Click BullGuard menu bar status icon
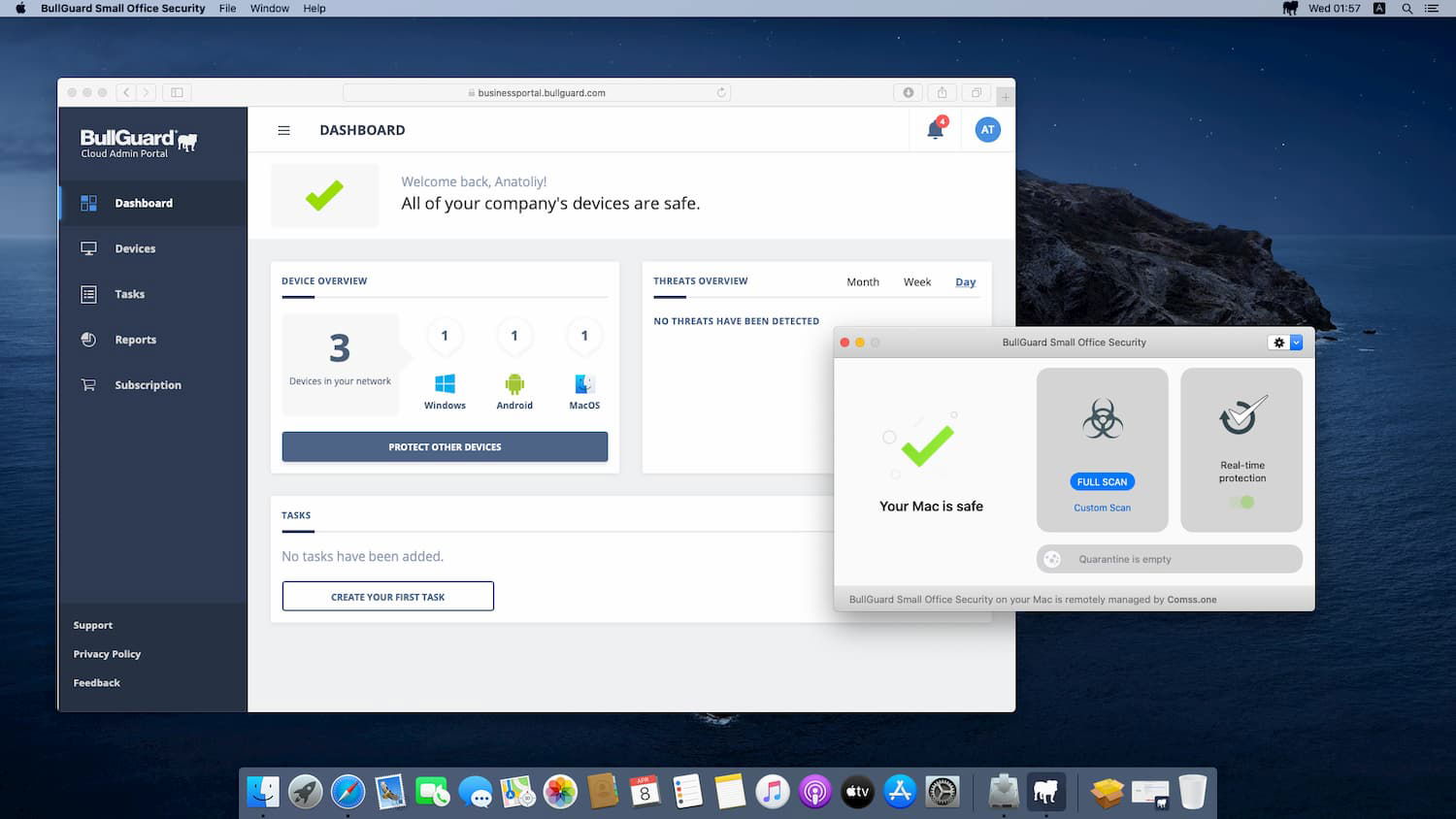This screenshot has height=819, width=1456. click(x=1290, y=9)
